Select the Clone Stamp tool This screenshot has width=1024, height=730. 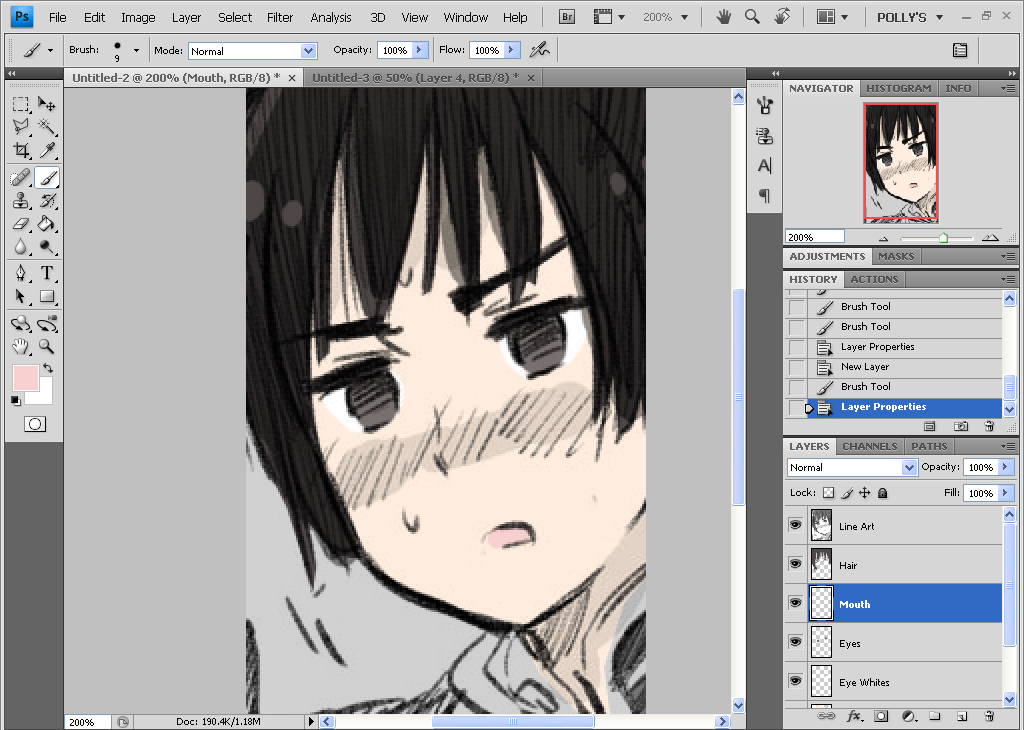coord(21,200)
